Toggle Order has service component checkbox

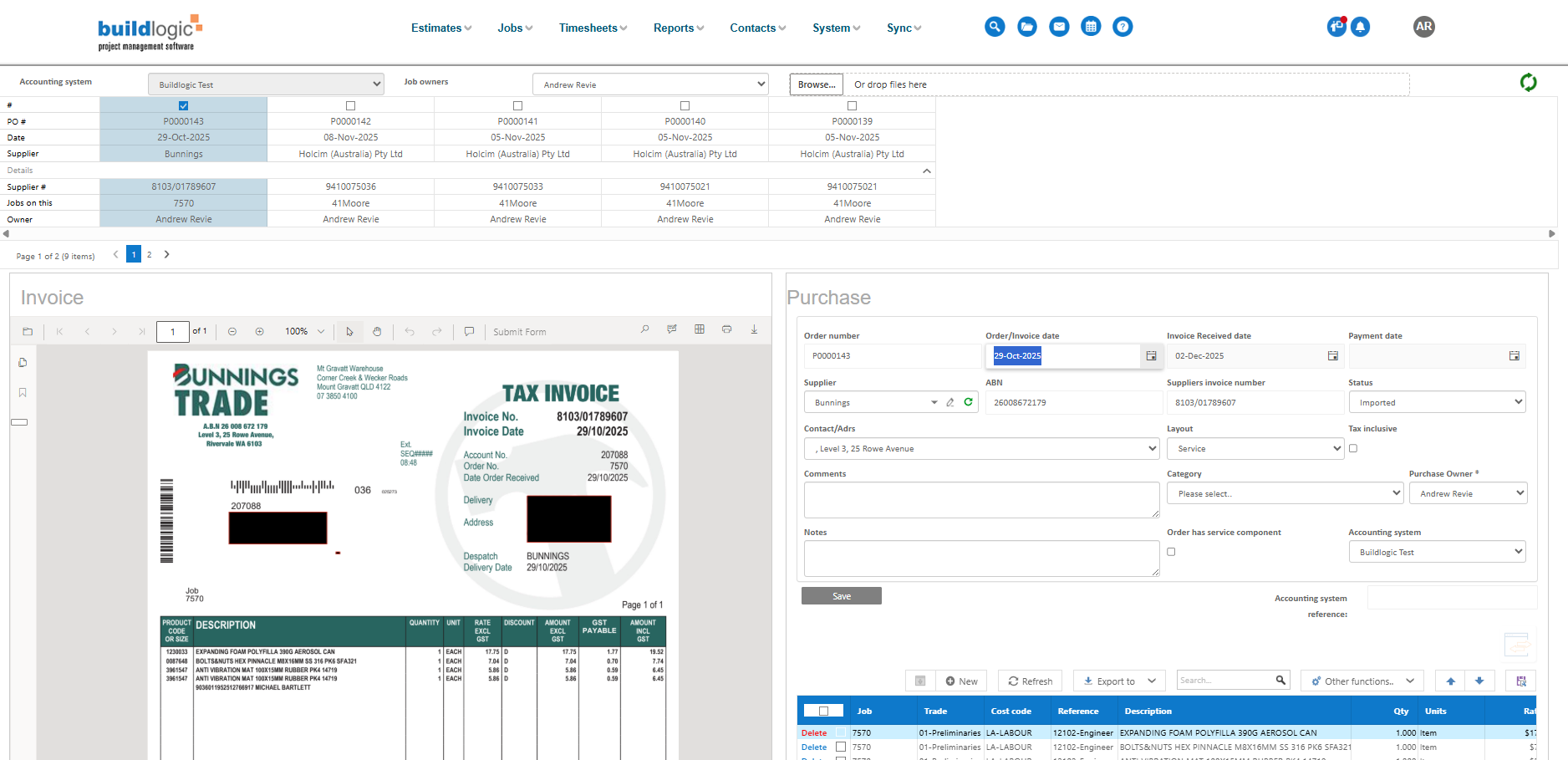pos(1171,552)
